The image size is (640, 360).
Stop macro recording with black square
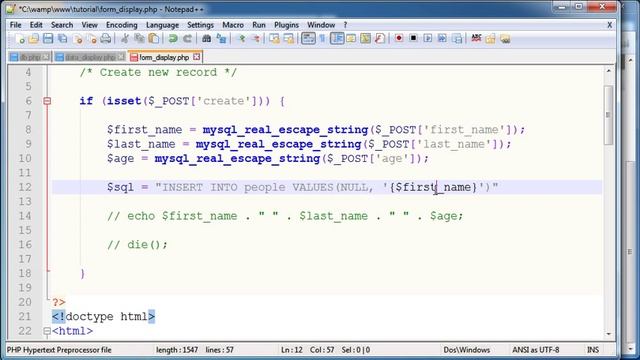pos(413,38)
